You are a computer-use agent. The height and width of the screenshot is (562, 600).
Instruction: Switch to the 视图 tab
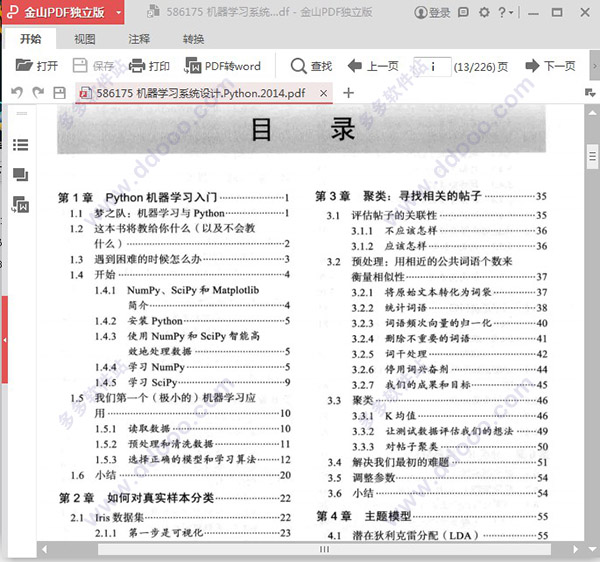point(85,39)
